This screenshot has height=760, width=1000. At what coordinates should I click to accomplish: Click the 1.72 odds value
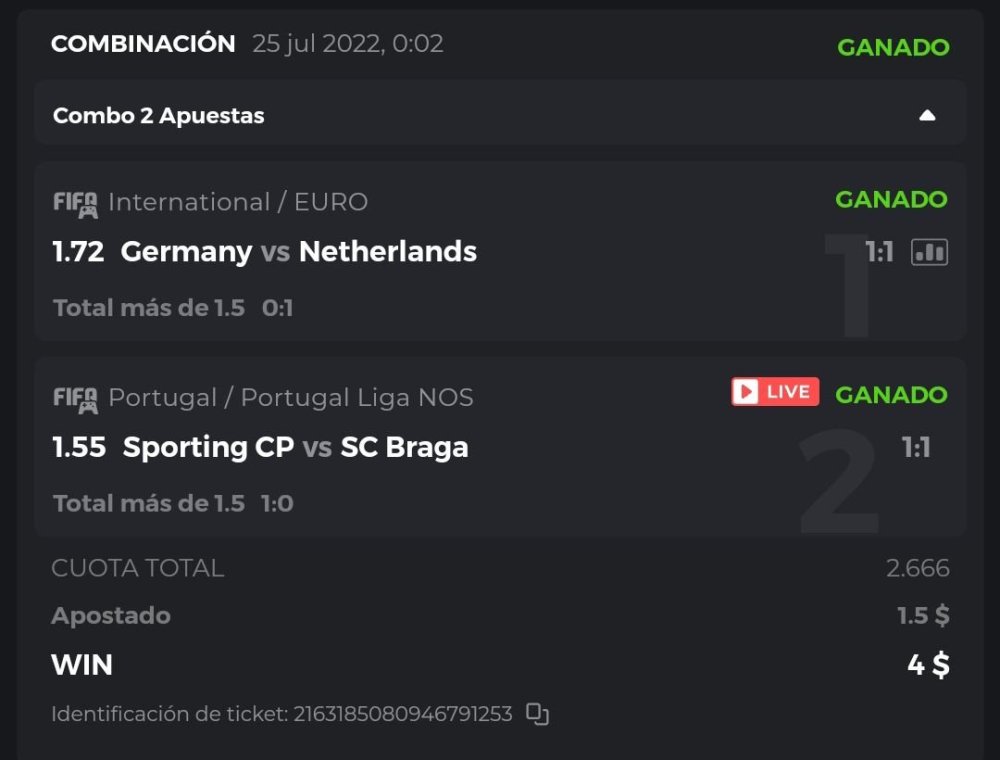tap(78, 251)
